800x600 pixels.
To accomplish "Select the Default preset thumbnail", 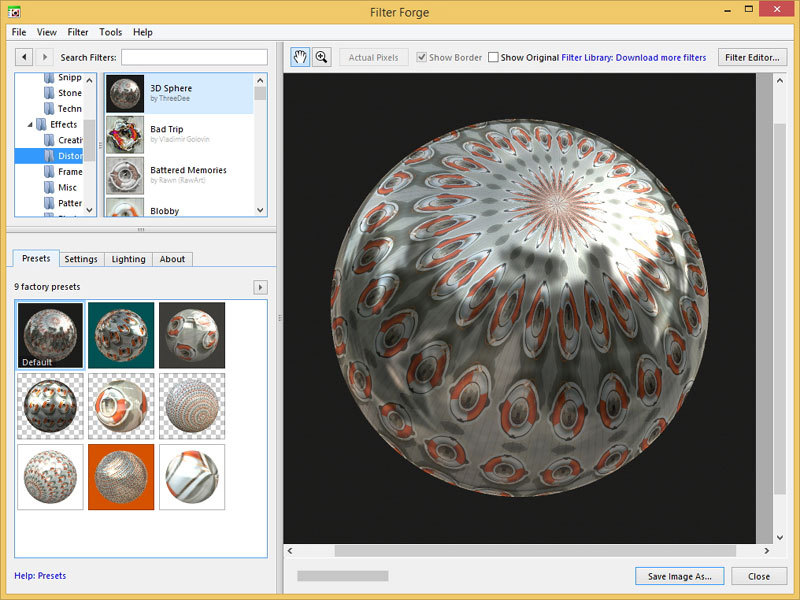I will point(50,335).
